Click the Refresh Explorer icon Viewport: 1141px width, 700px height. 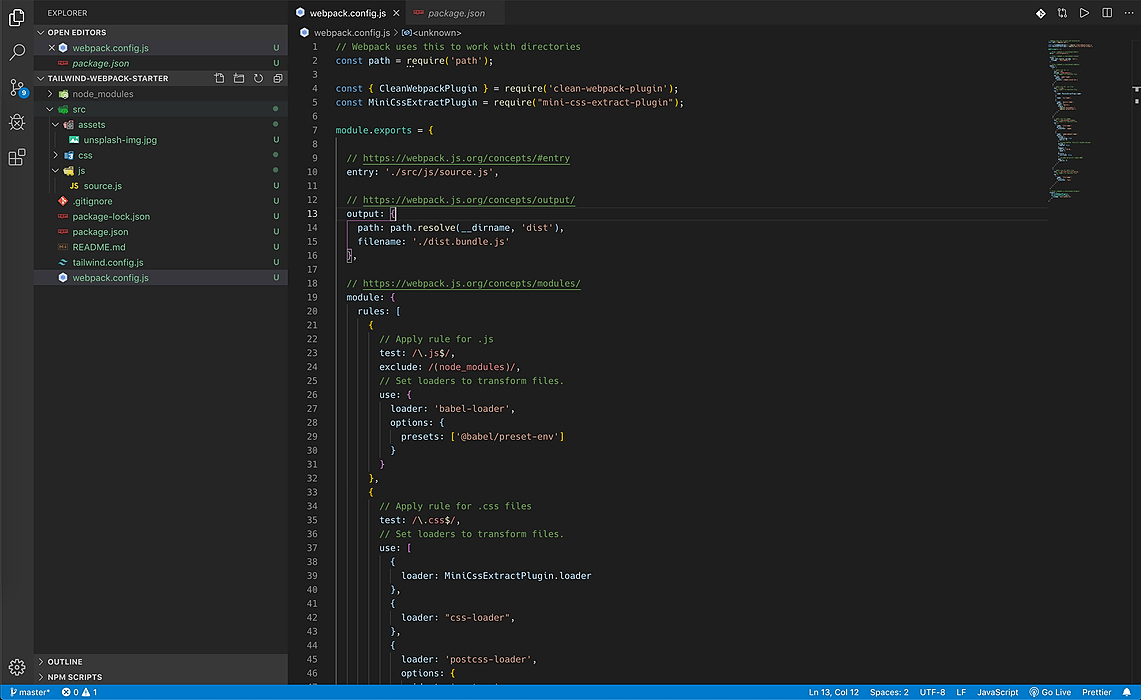(x=258, y=78)
